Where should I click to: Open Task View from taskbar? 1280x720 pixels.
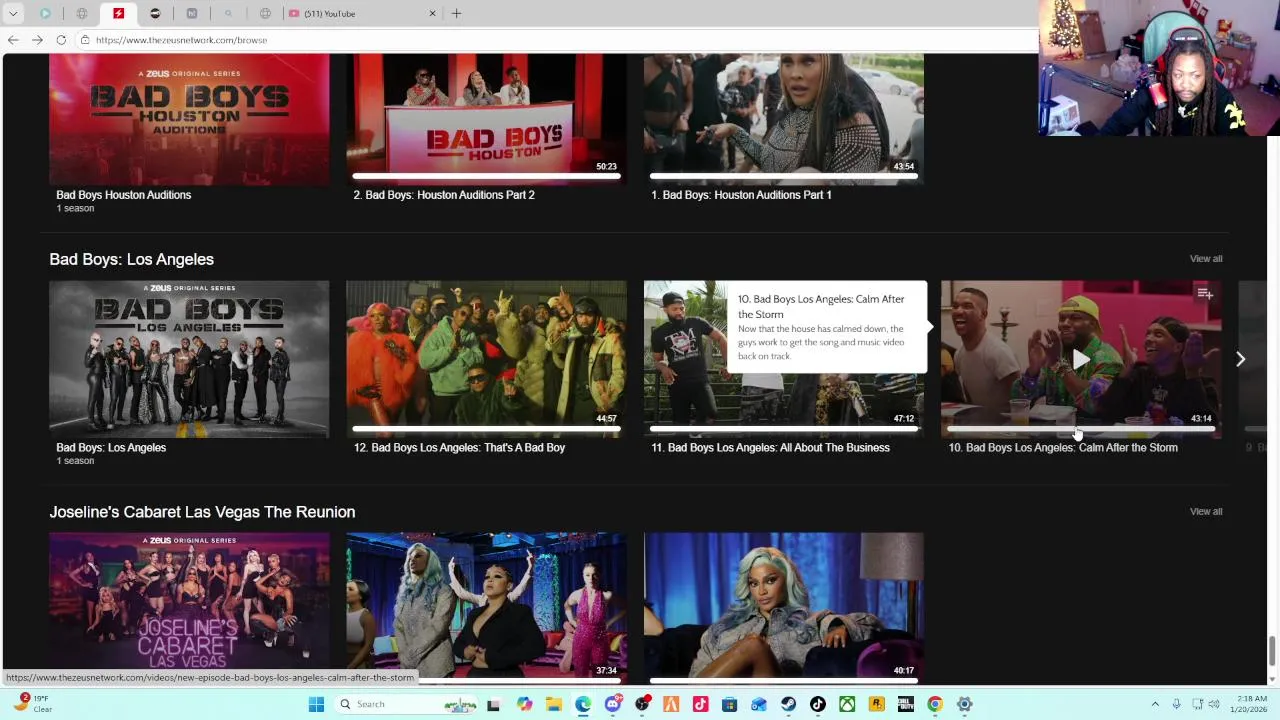coord(493,704)
